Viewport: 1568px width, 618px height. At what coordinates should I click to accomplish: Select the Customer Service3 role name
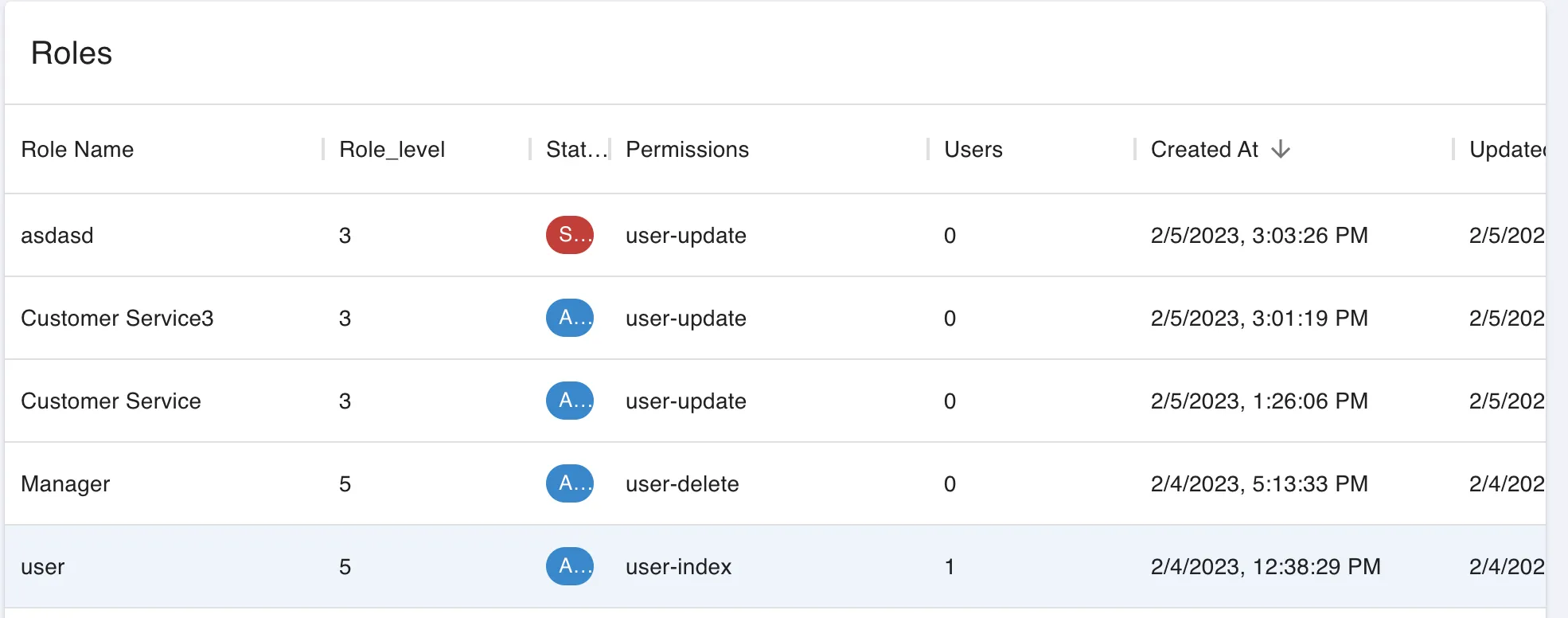pos(117,318)
